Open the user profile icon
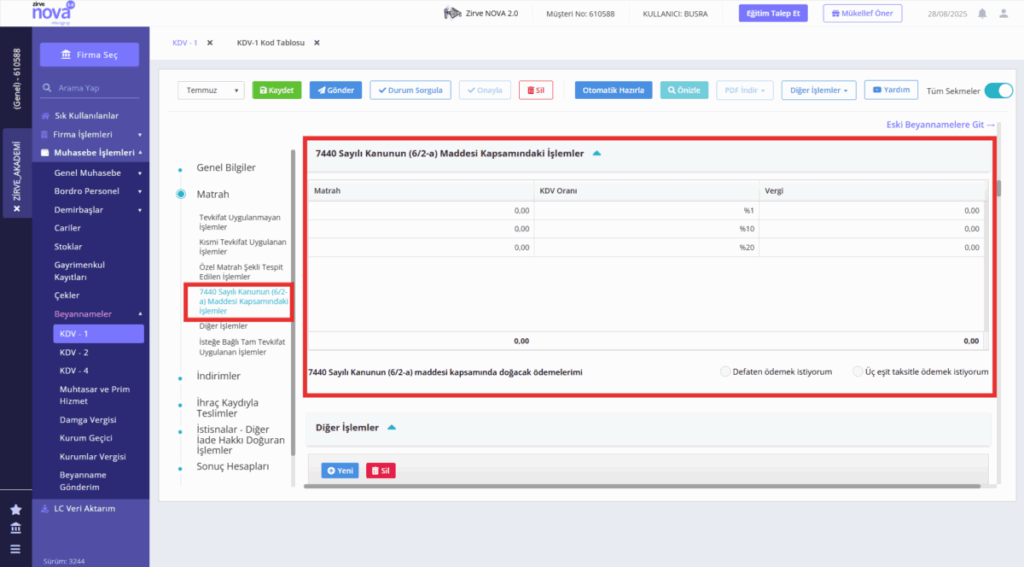The image size is (1024, 567). point(1004,14)
